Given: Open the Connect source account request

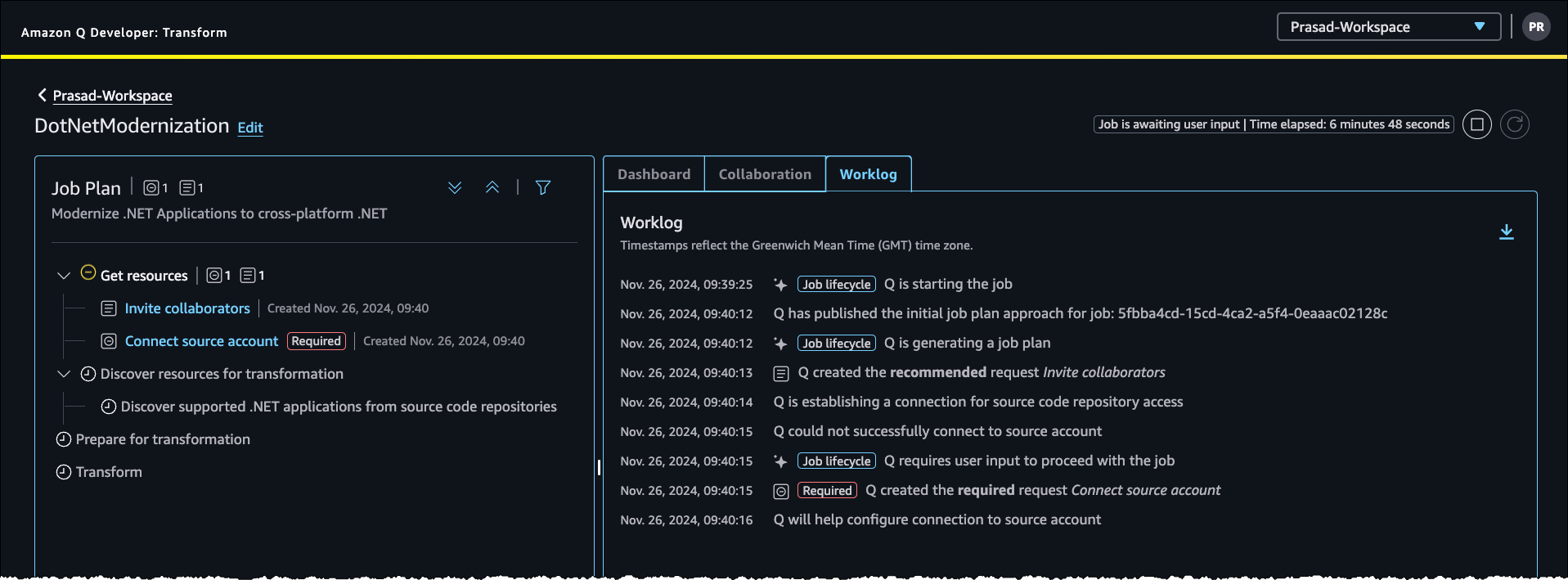Looking at the screenshot, I should coord(201,341).
